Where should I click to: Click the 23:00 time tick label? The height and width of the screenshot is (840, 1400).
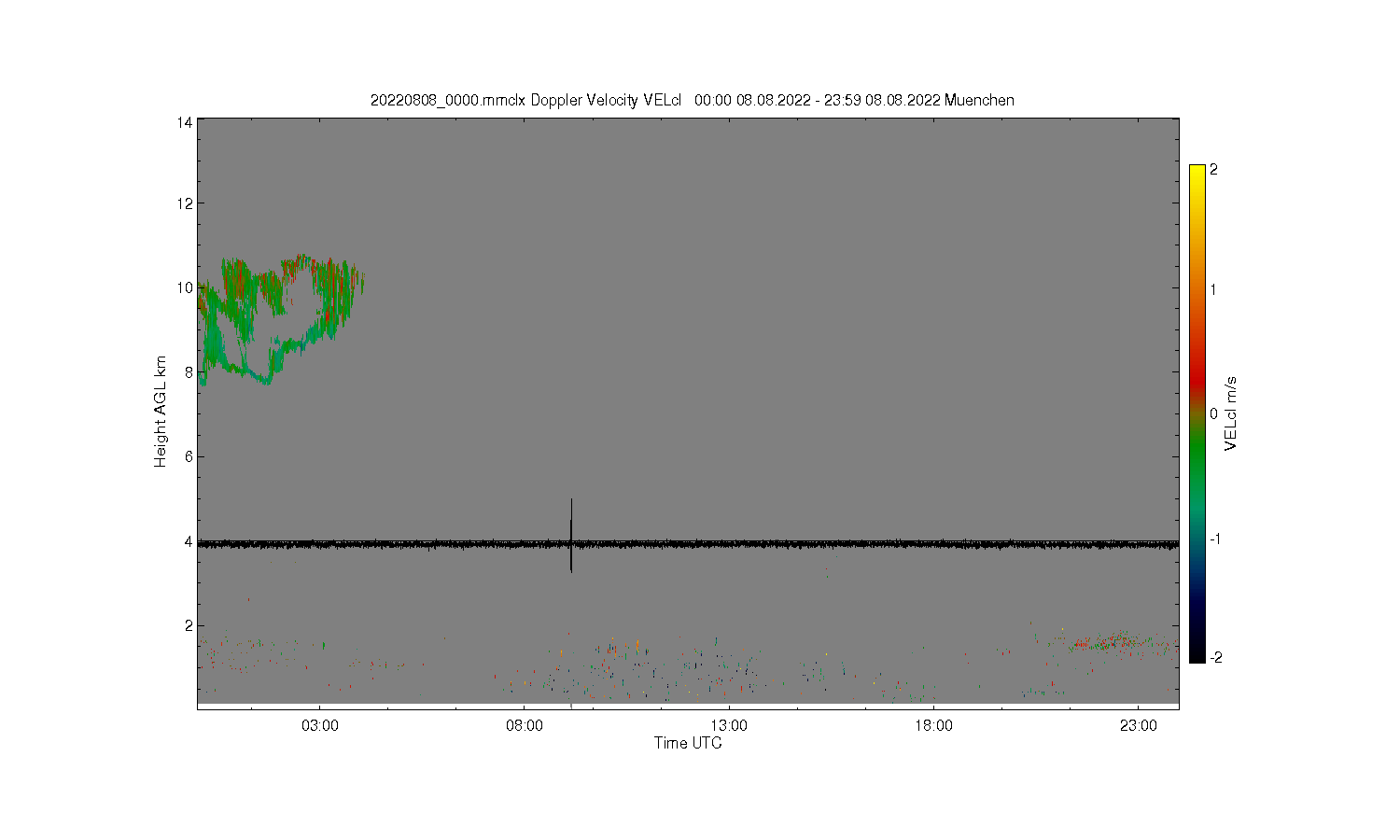tap(1138, 725)
